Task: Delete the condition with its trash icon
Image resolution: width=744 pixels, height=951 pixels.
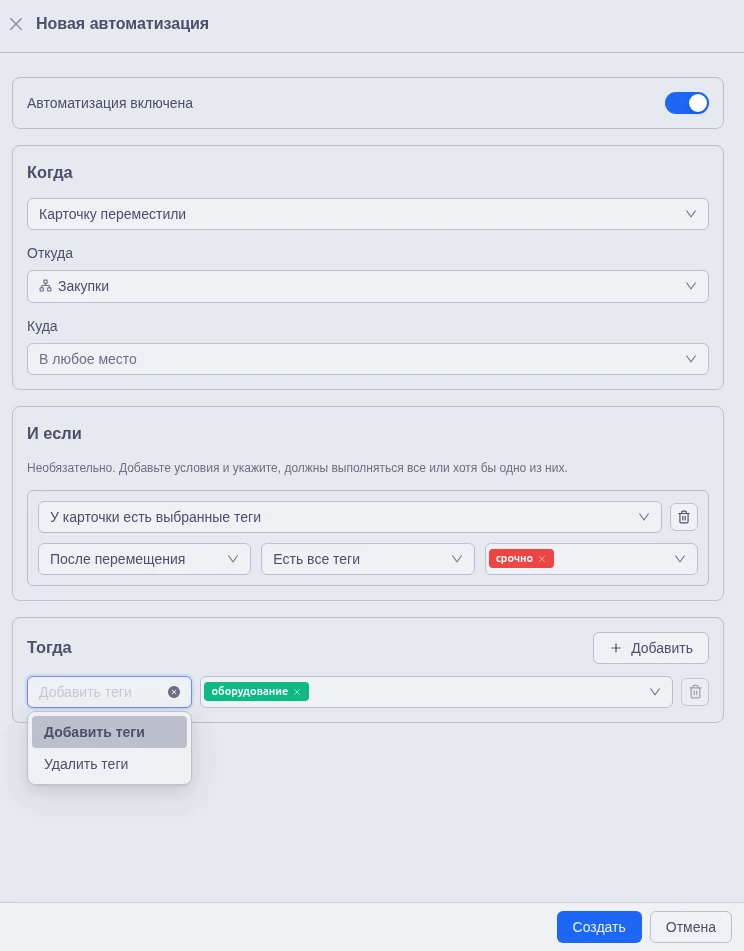Action: coord(684,517)
